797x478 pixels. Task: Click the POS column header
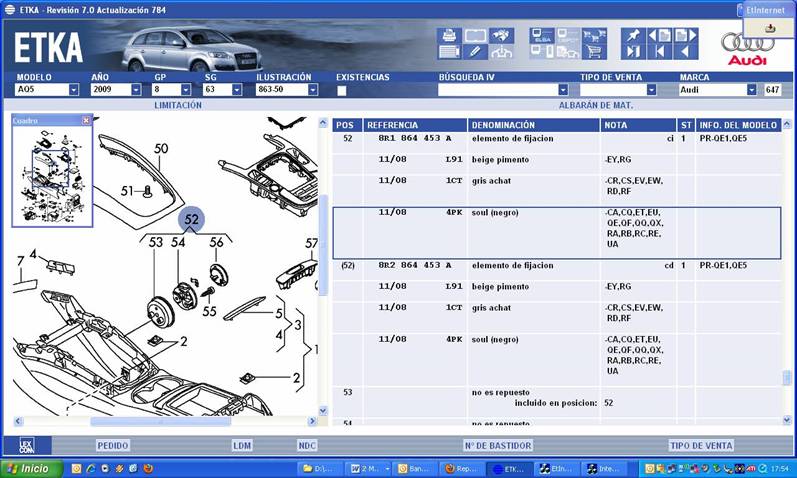(347, 125)
